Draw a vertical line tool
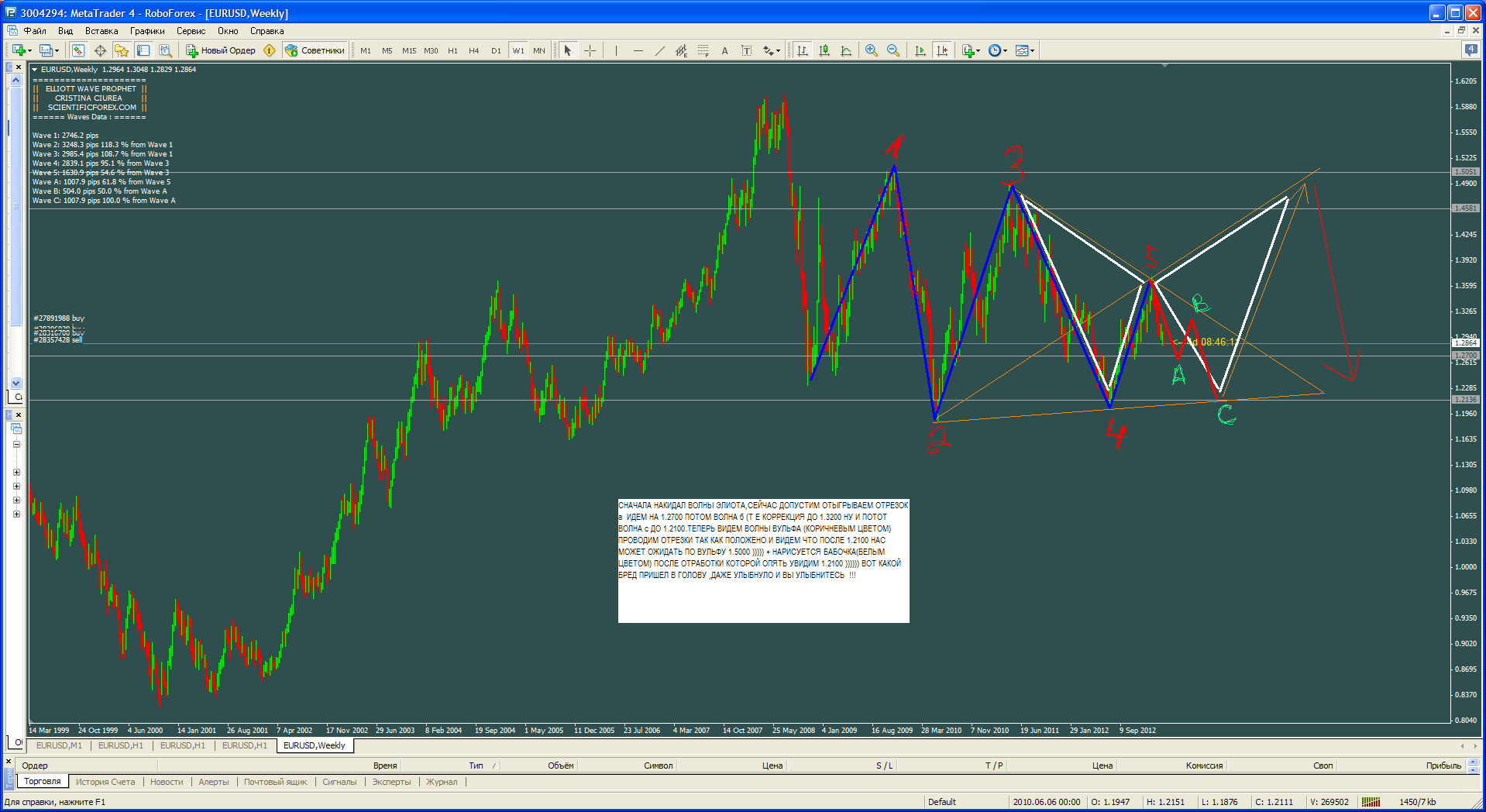1486x812 pixels. coord(616,50)
